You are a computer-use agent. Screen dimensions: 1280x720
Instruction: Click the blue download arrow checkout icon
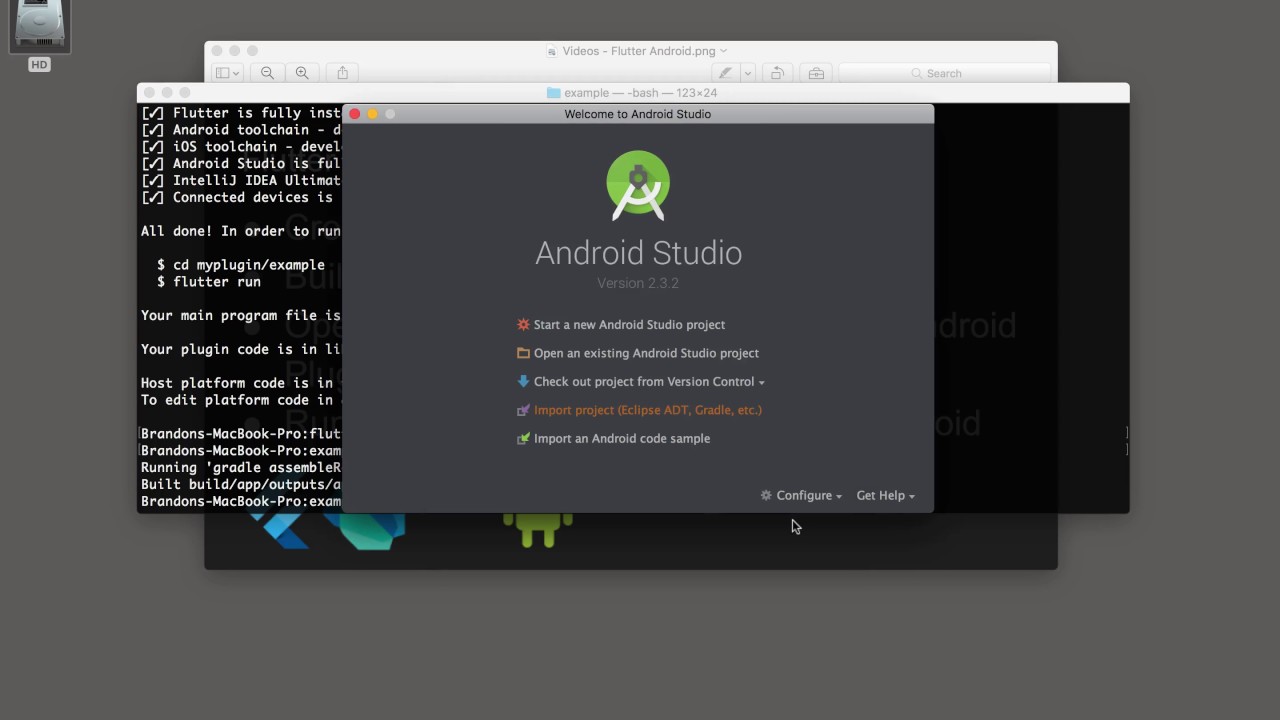pyautogui.click(x=523, y=381)
